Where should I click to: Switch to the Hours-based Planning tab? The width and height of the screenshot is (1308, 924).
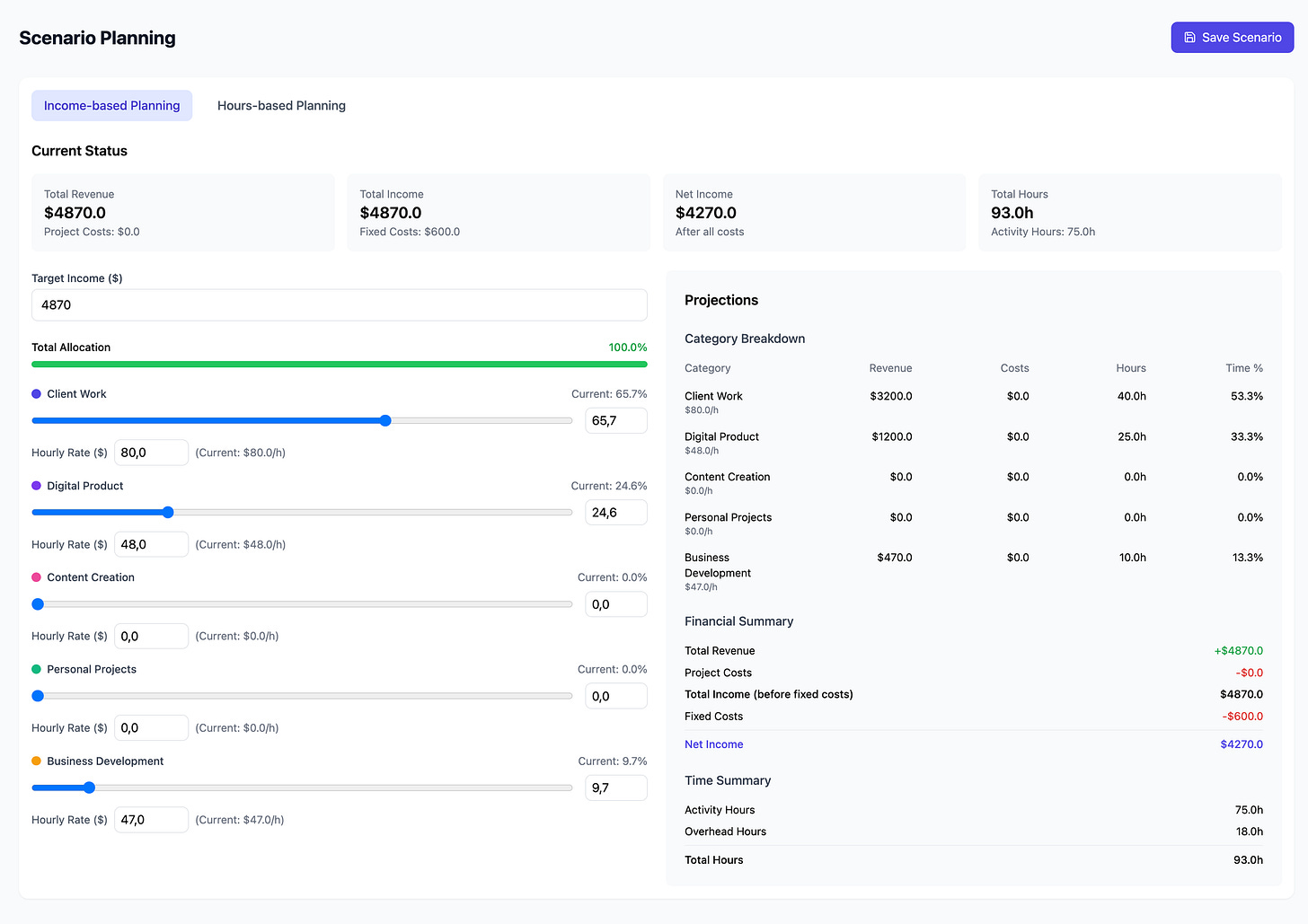[x=281, y=105]
